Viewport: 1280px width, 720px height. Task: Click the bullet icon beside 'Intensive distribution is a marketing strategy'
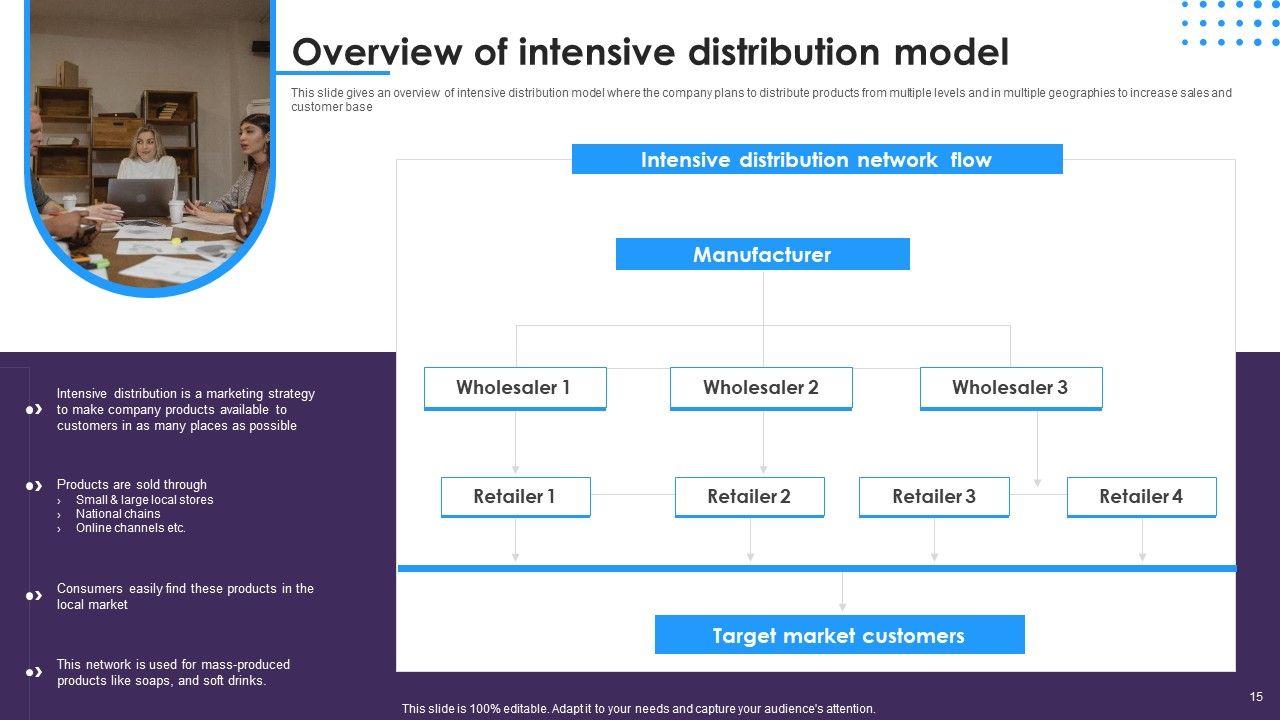[35, 409]
